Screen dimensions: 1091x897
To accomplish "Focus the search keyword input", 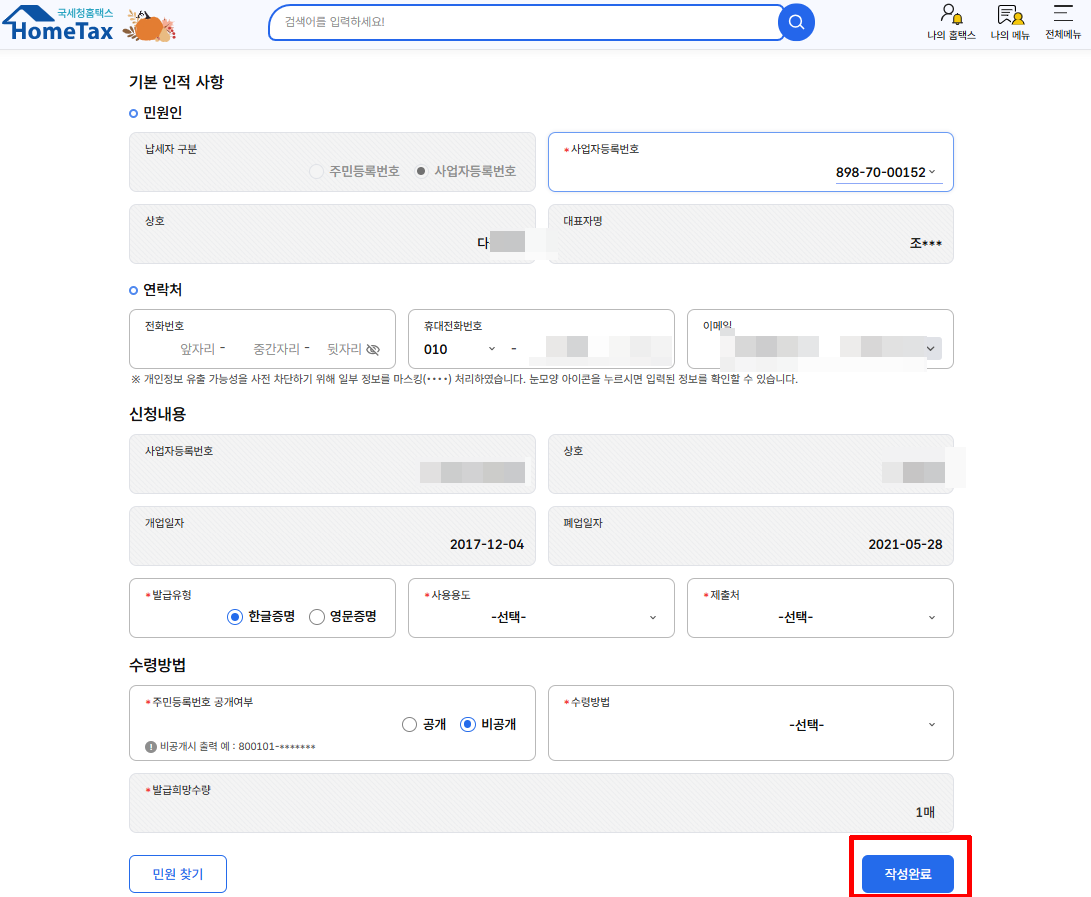I will coord(525,22).
